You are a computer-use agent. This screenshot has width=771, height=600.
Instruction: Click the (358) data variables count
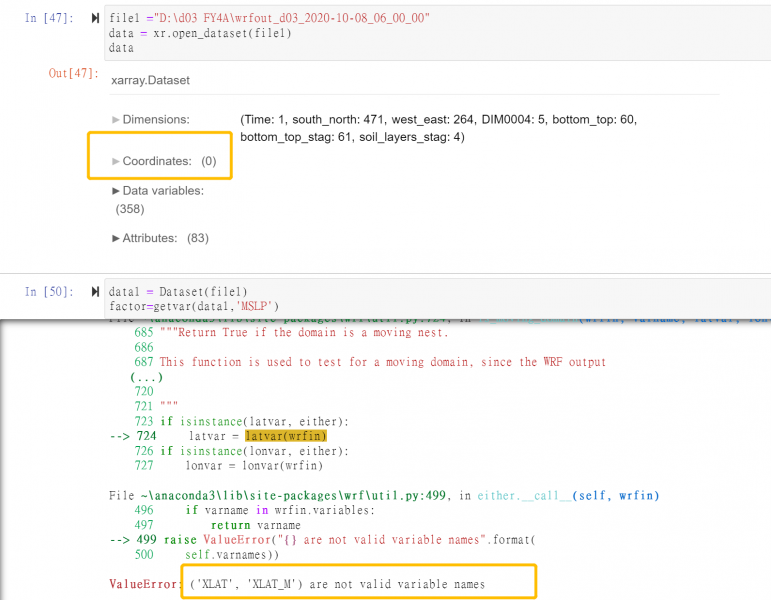pos(130,209)
